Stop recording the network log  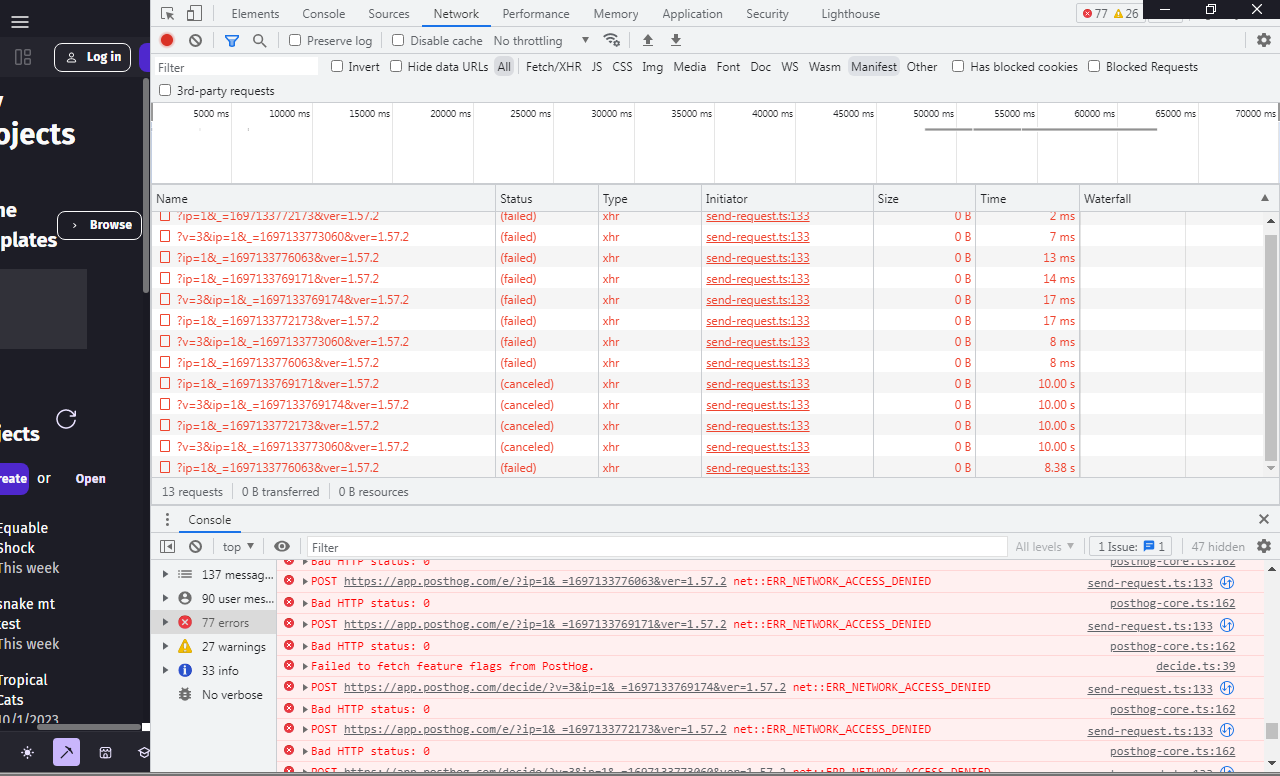click(x=166, y=40)
